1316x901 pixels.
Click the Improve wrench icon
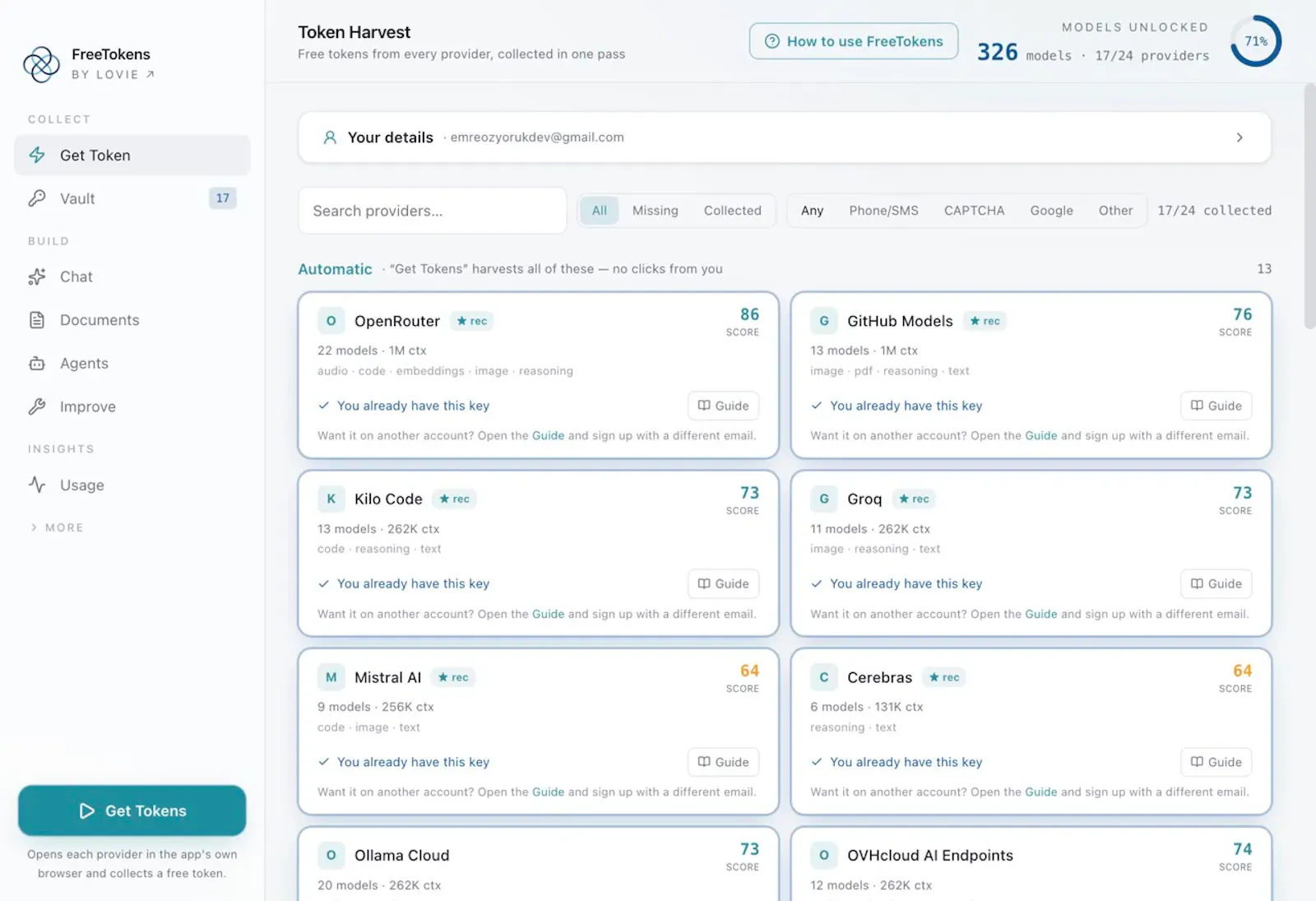(x=37, y=406)
